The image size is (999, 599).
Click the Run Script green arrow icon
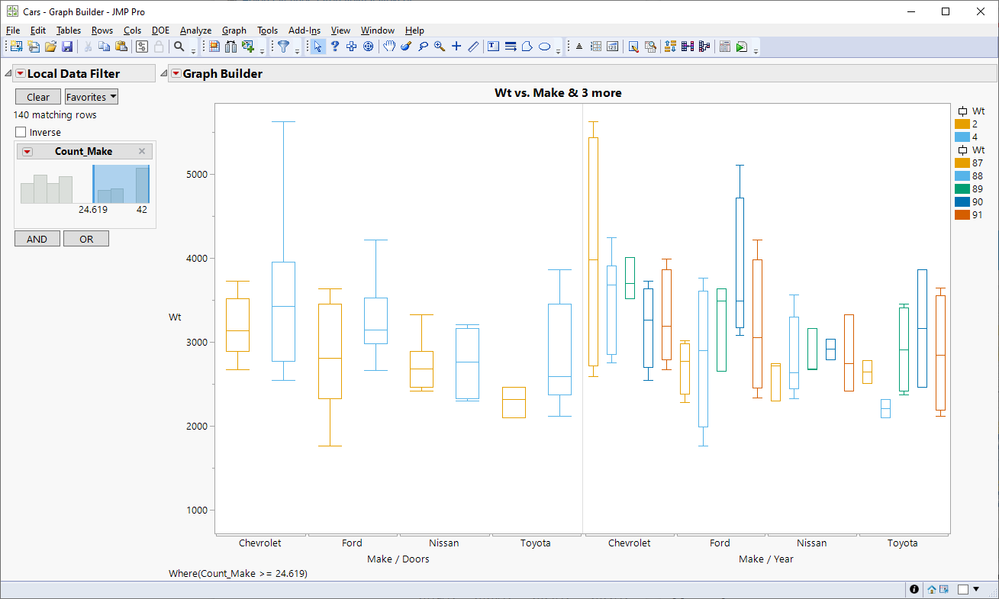pyautogui.click(x=742, y=47)
